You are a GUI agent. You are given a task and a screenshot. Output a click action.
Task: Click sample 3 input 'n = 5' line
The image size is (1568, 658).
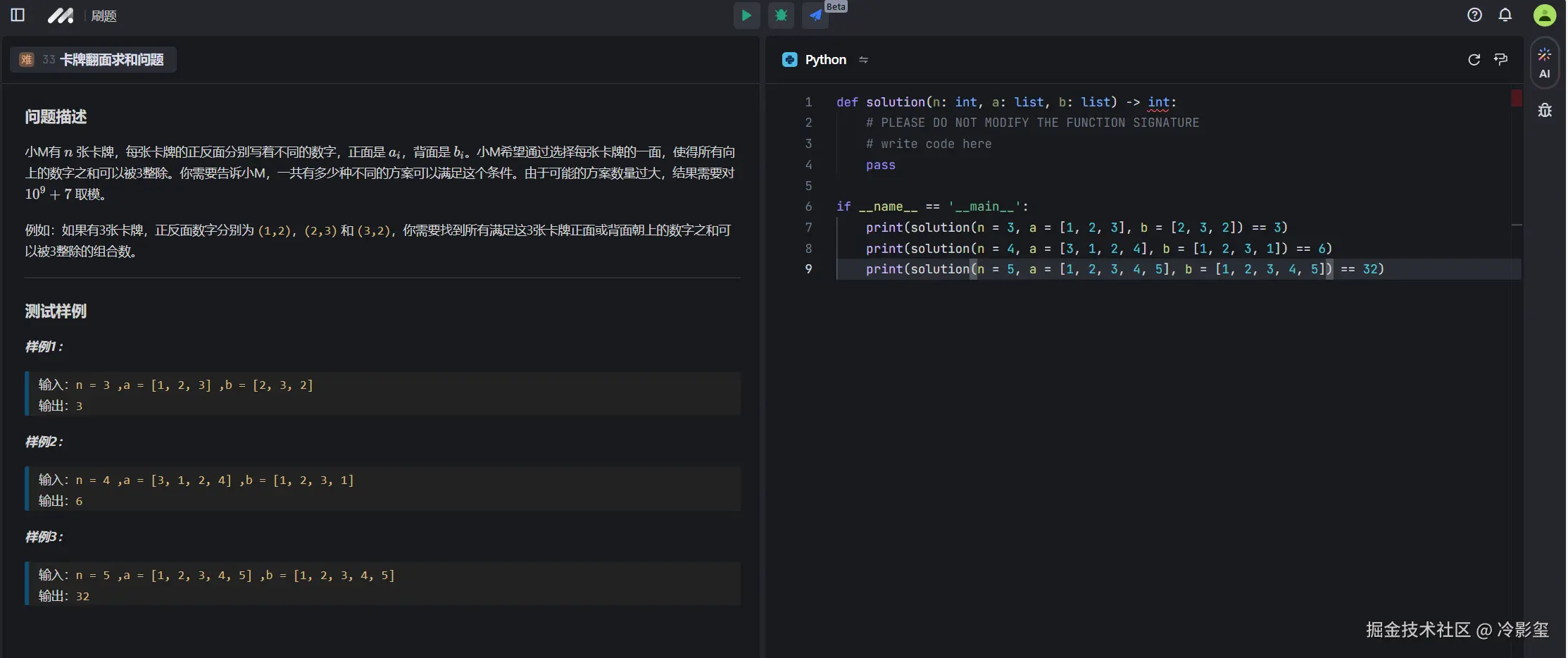217,575
